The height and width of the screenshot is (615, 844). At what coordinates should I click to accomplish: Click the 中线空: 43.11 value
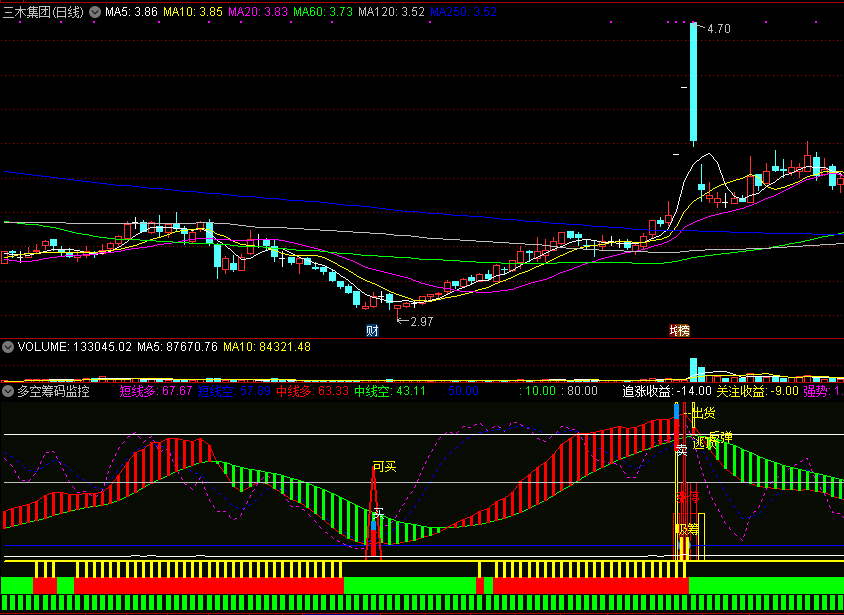pos(390,391)
